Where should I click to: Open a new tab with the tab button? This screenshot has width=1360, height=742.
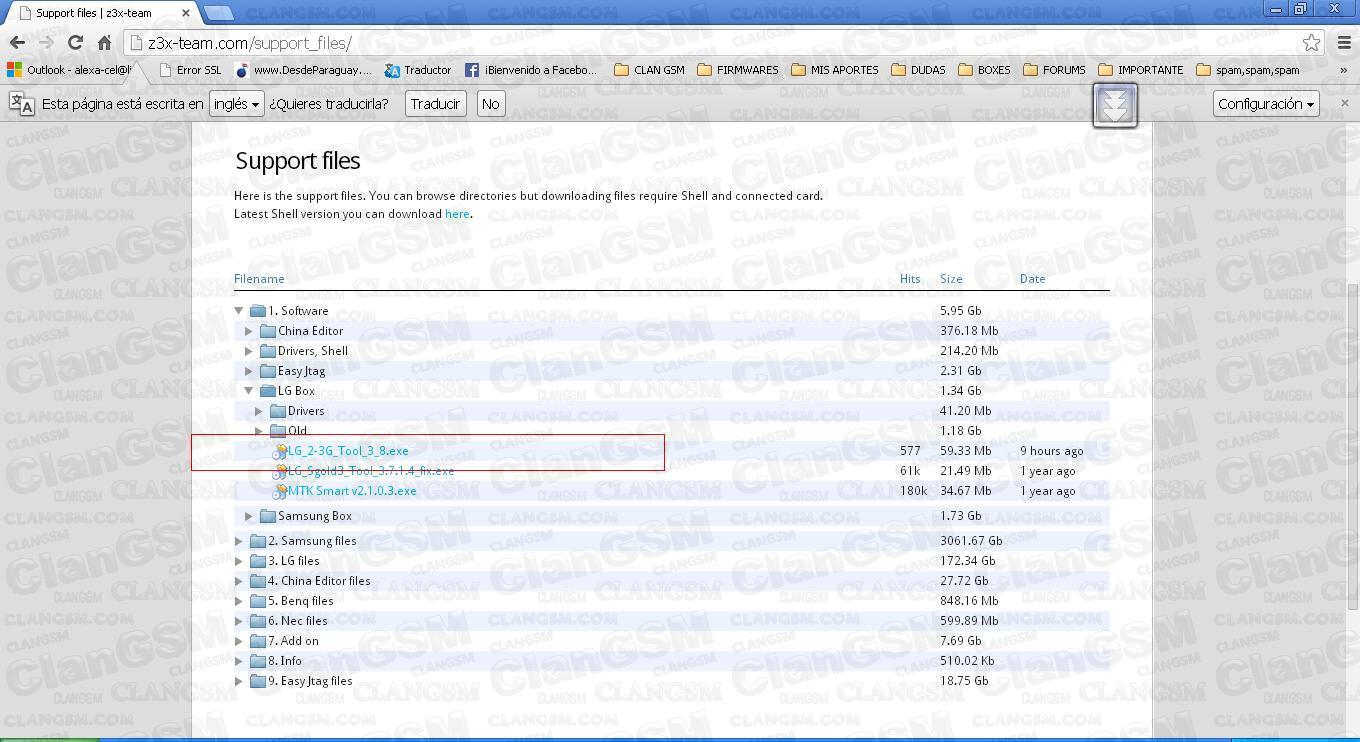click(x=219, y=13)
